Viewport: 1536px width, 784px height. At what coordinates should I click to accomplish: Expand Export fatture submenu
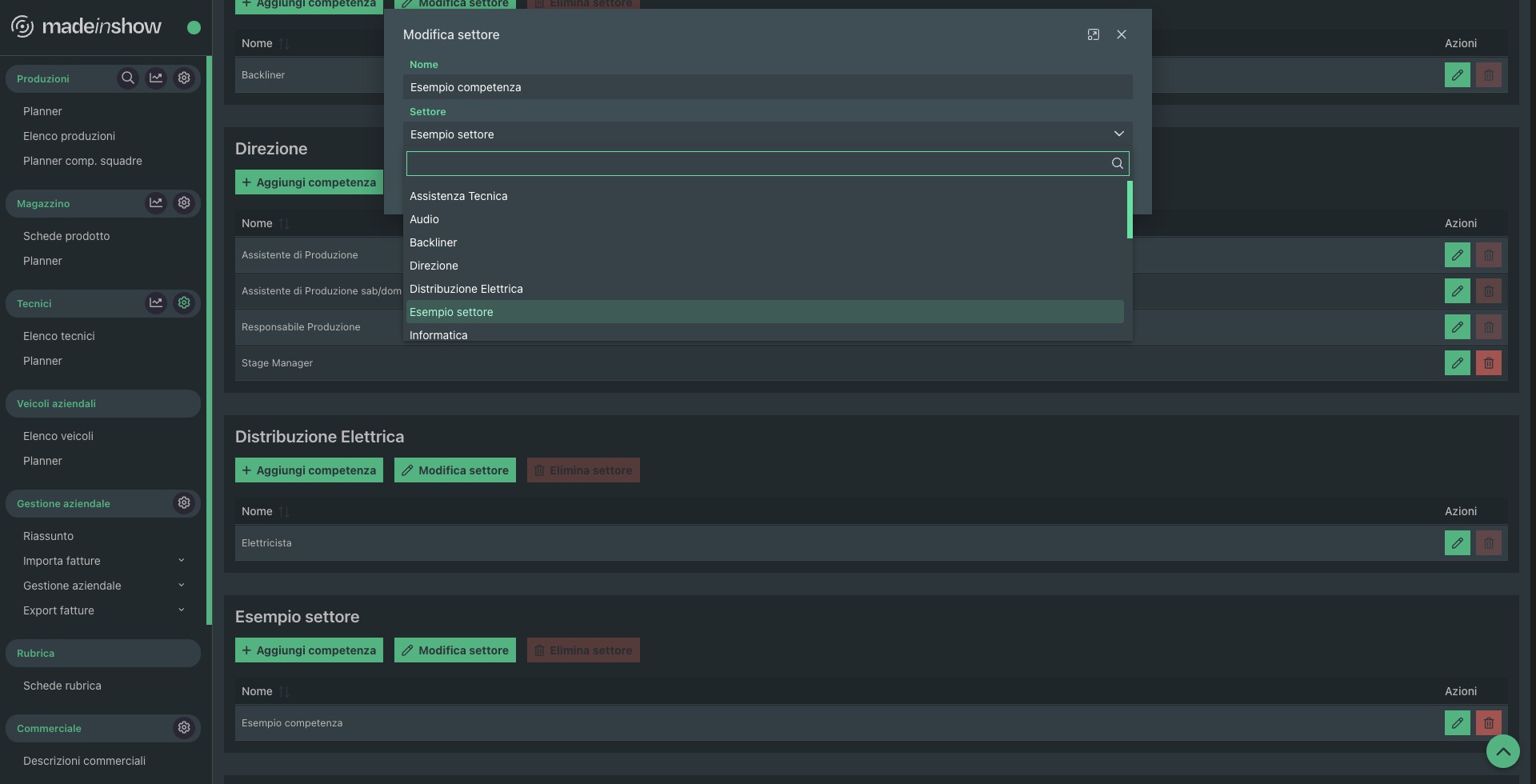tap(181, 610)
